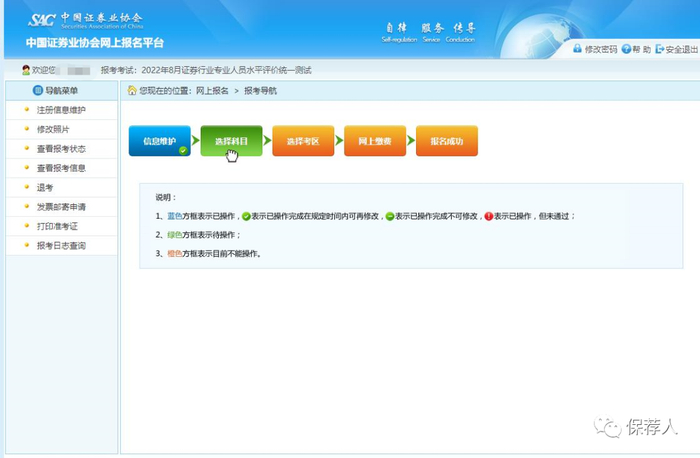Click the arrow between 信息维护 and 选择科目
700x458 pixels.
coord(196,141)
